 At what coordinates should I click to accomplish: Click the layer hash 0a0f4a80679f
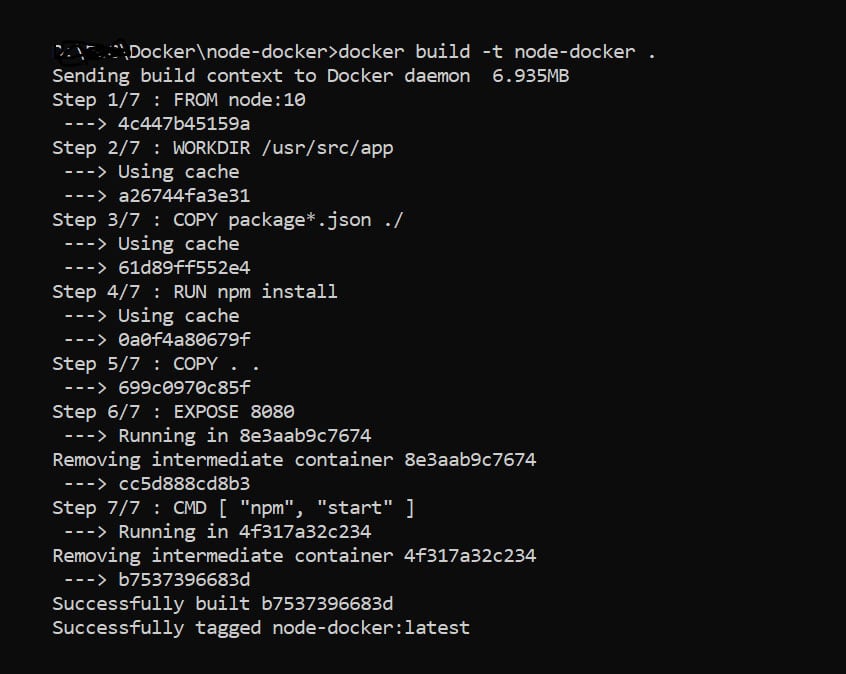[184, 340]
